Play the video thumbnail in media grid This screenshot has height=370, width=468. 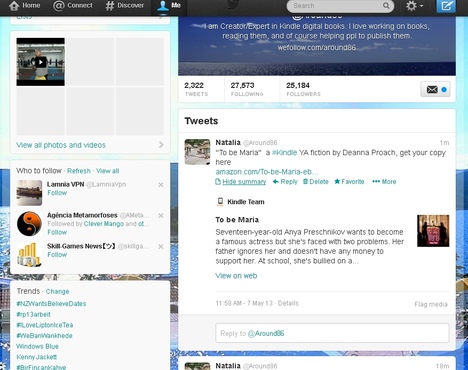click(41, 62)
